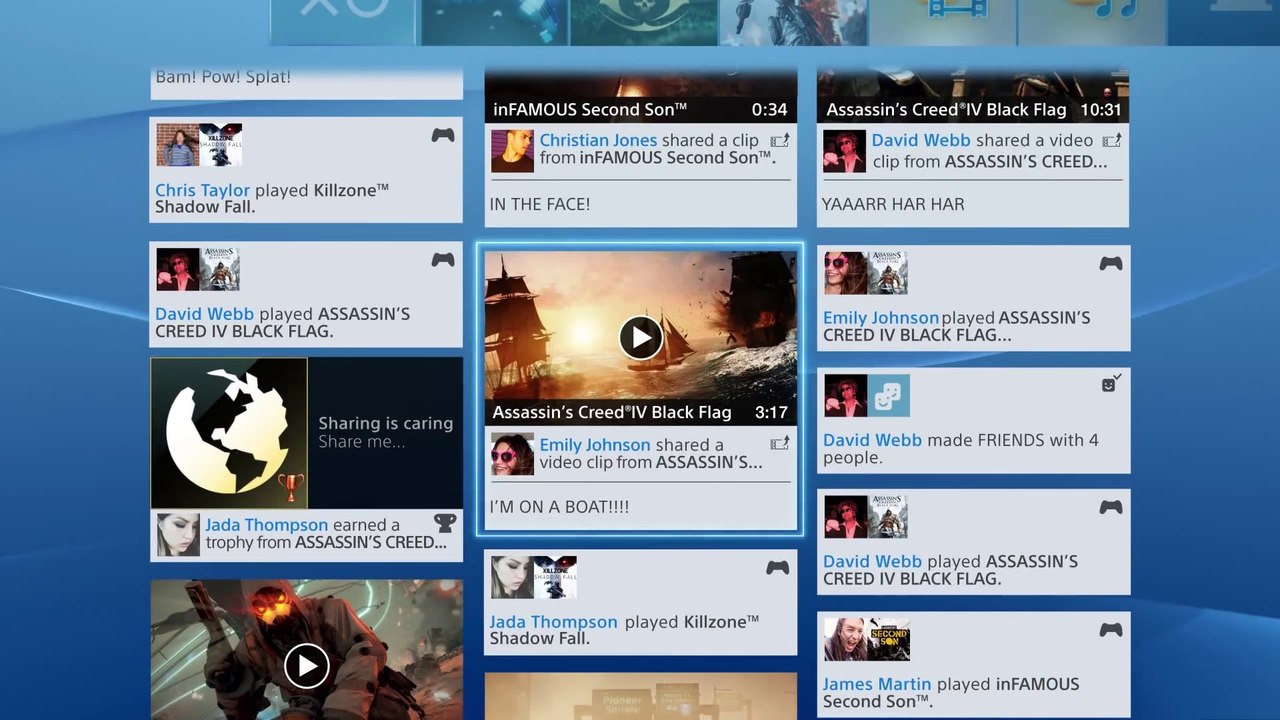This screenshot has height=720, width=1280.
Task: Click controller icon on David Webb's bottom right card
Action: pyautogui.click(x=1111, y=507)
